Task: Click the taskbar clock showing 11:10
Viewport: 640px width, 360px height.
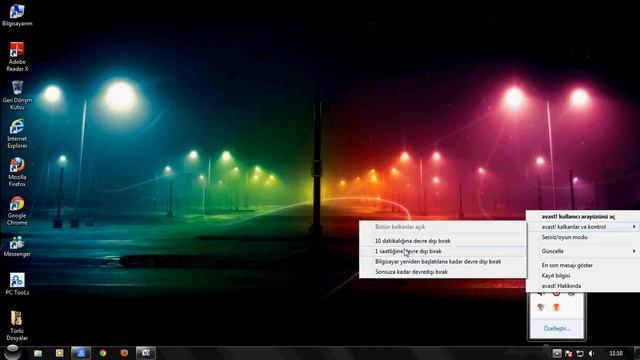Action: pos(616,353)
